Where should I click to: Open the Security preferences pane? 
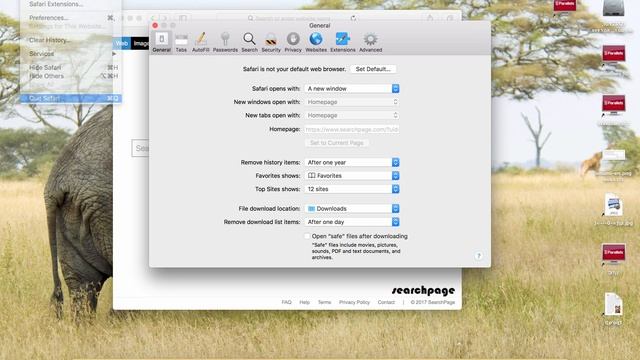(271, 43)
